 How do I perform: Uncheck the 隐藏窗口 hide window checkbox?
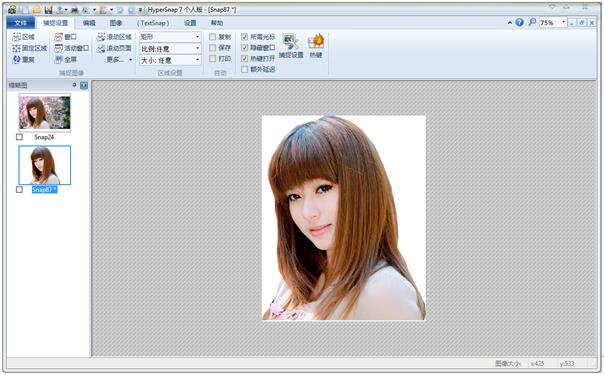[244, 48]
